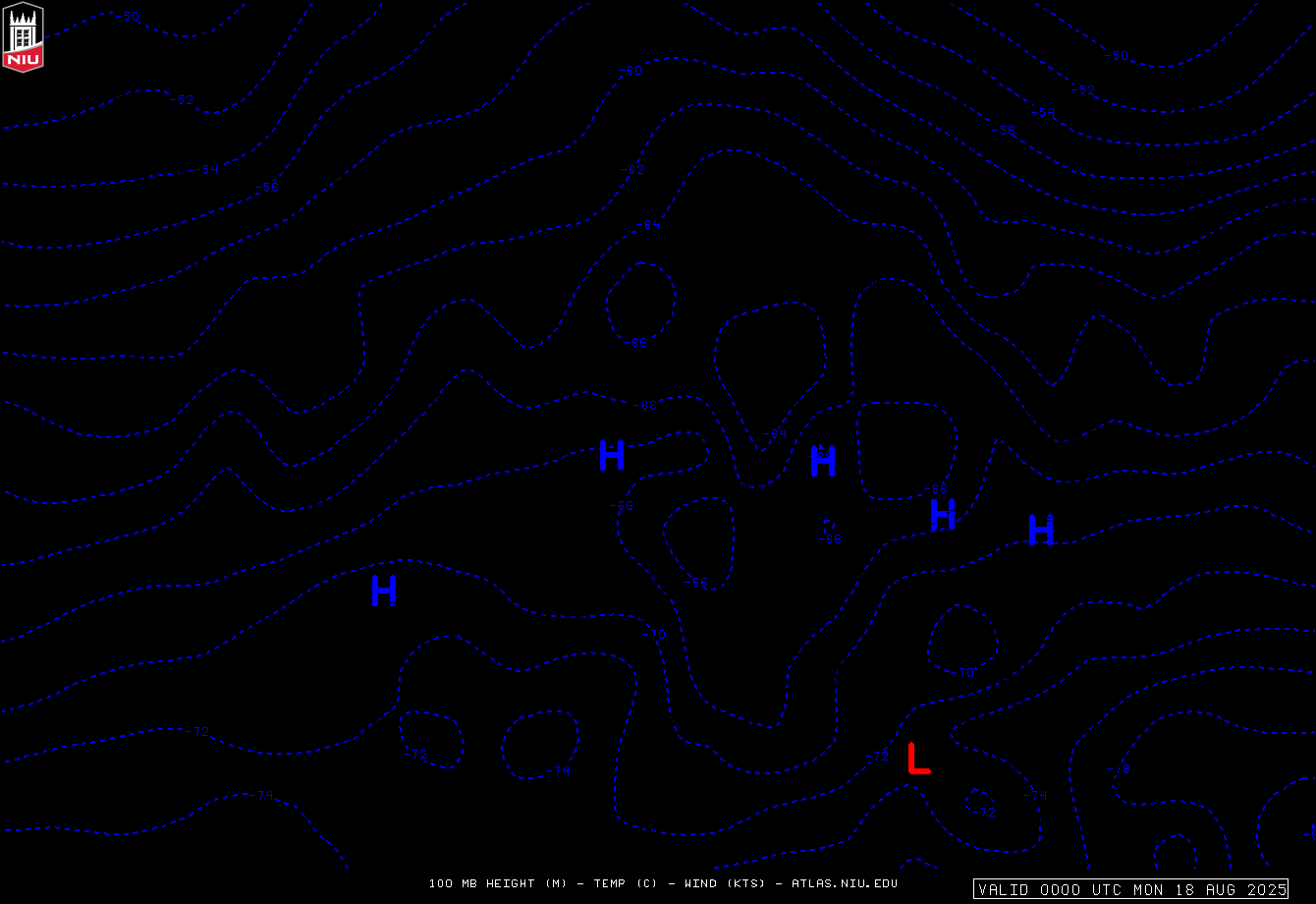The image size is (1316, 904).
Task: Select the easternmost blue H marker
Action: click(1041, 530)
